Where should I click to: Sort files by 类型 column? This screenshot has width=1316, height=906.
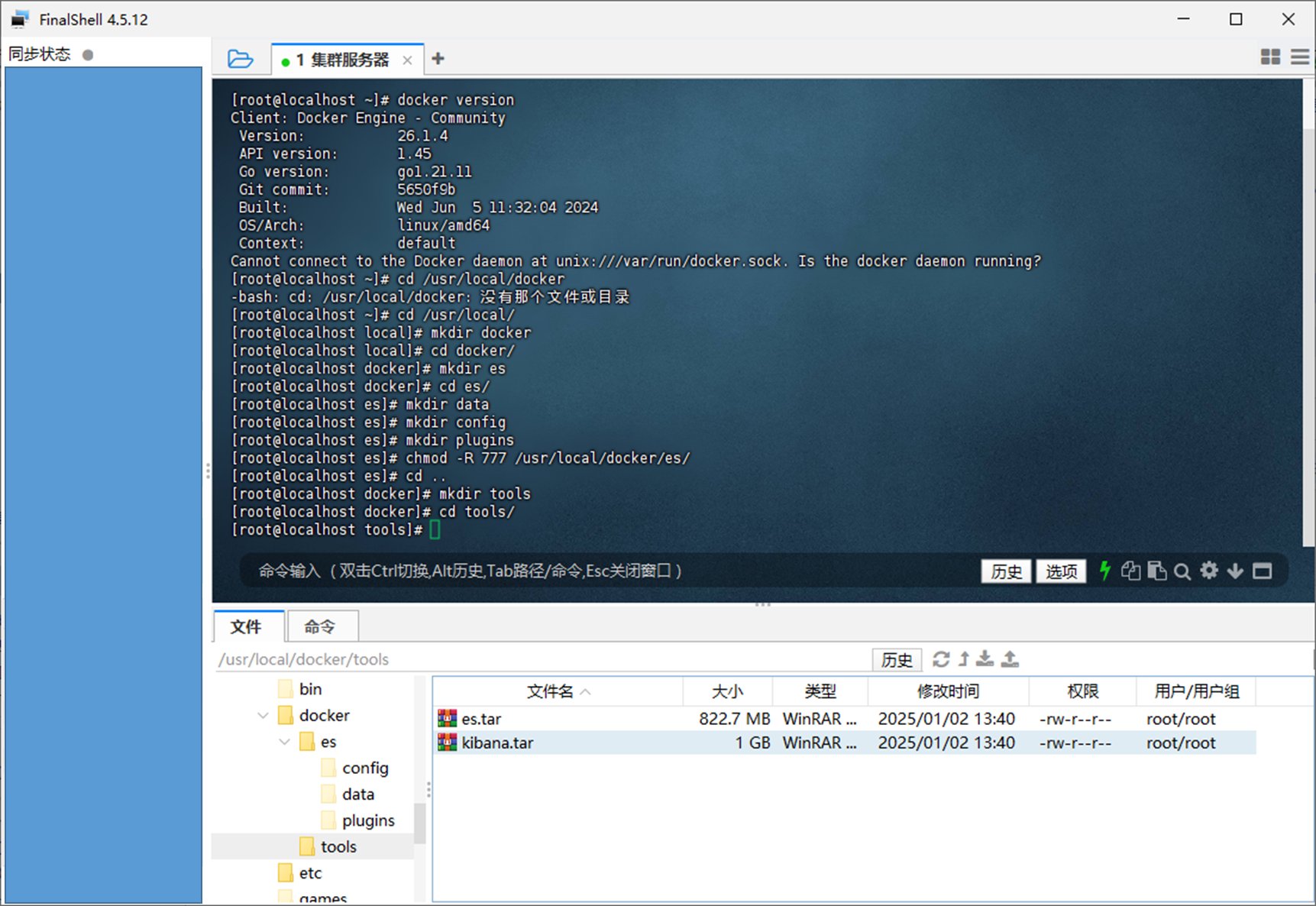[820, 691]
